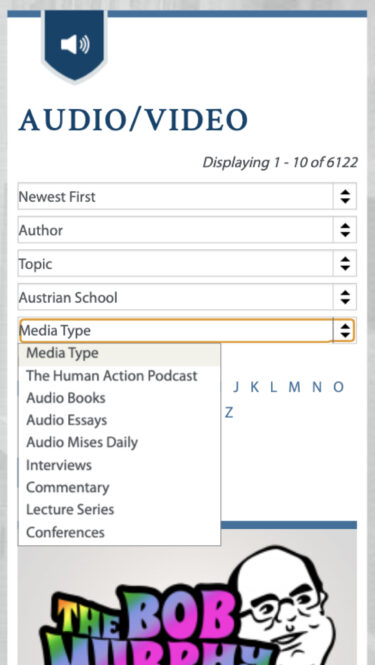
Task: Open the Bob Murphy Show thumbnail
Action: point(187,597)
